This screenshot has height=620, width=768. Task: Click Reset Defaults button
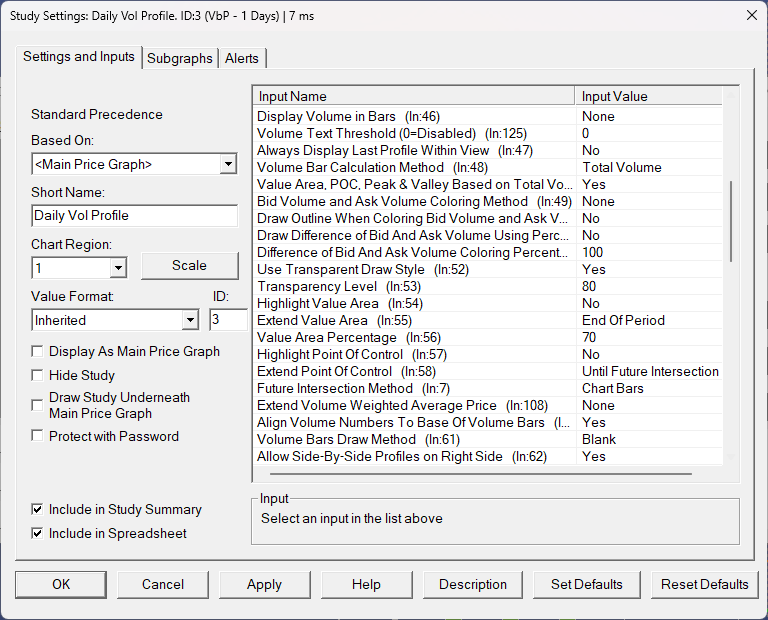(704, 584)
